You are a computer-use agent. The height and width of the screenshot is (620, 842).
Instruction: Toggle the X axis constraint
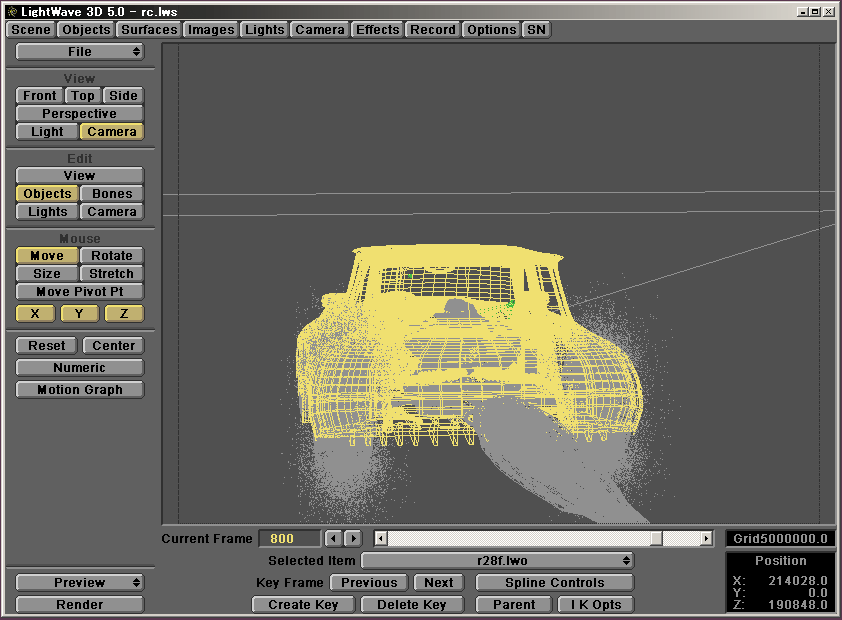coord(35,314)
